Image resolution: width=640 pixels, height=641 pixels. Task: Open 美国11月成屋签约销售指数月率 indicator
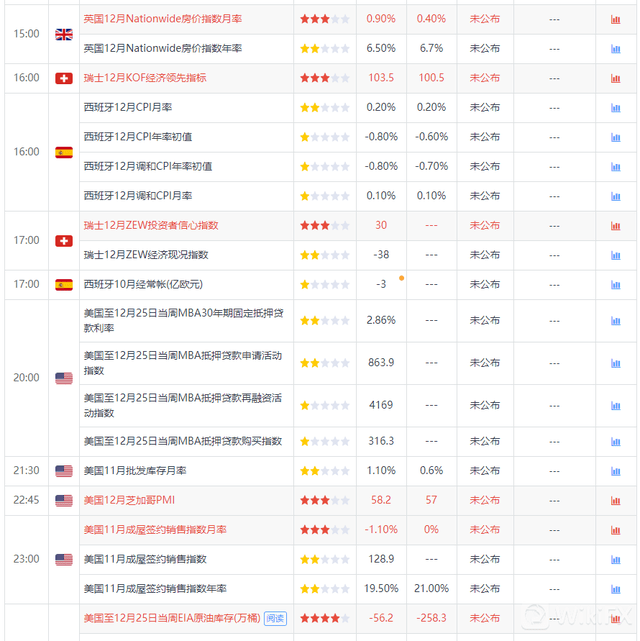click(155, 530)
